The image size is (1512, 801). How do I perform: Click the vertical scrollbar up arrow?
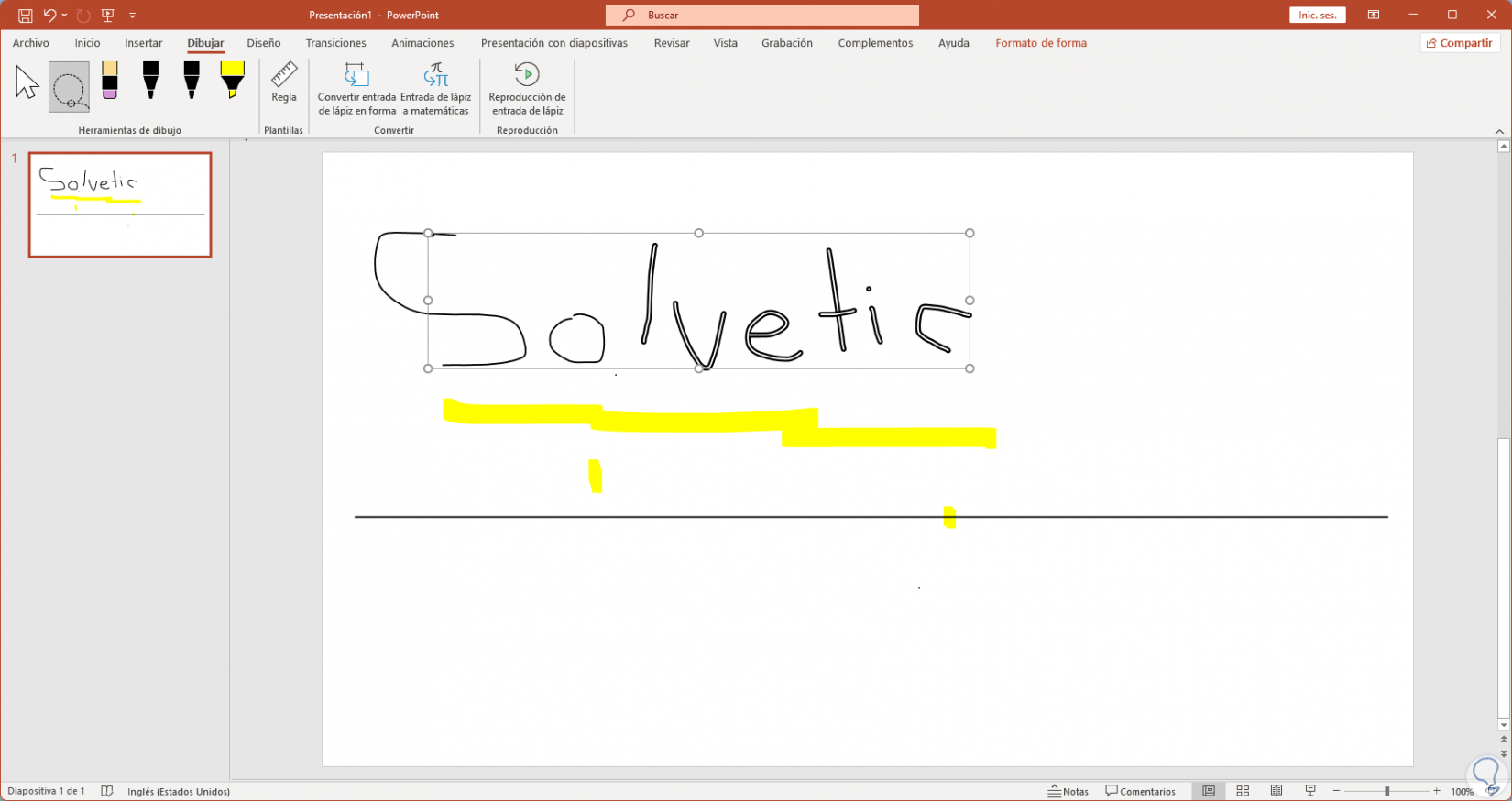[1504, 146]
